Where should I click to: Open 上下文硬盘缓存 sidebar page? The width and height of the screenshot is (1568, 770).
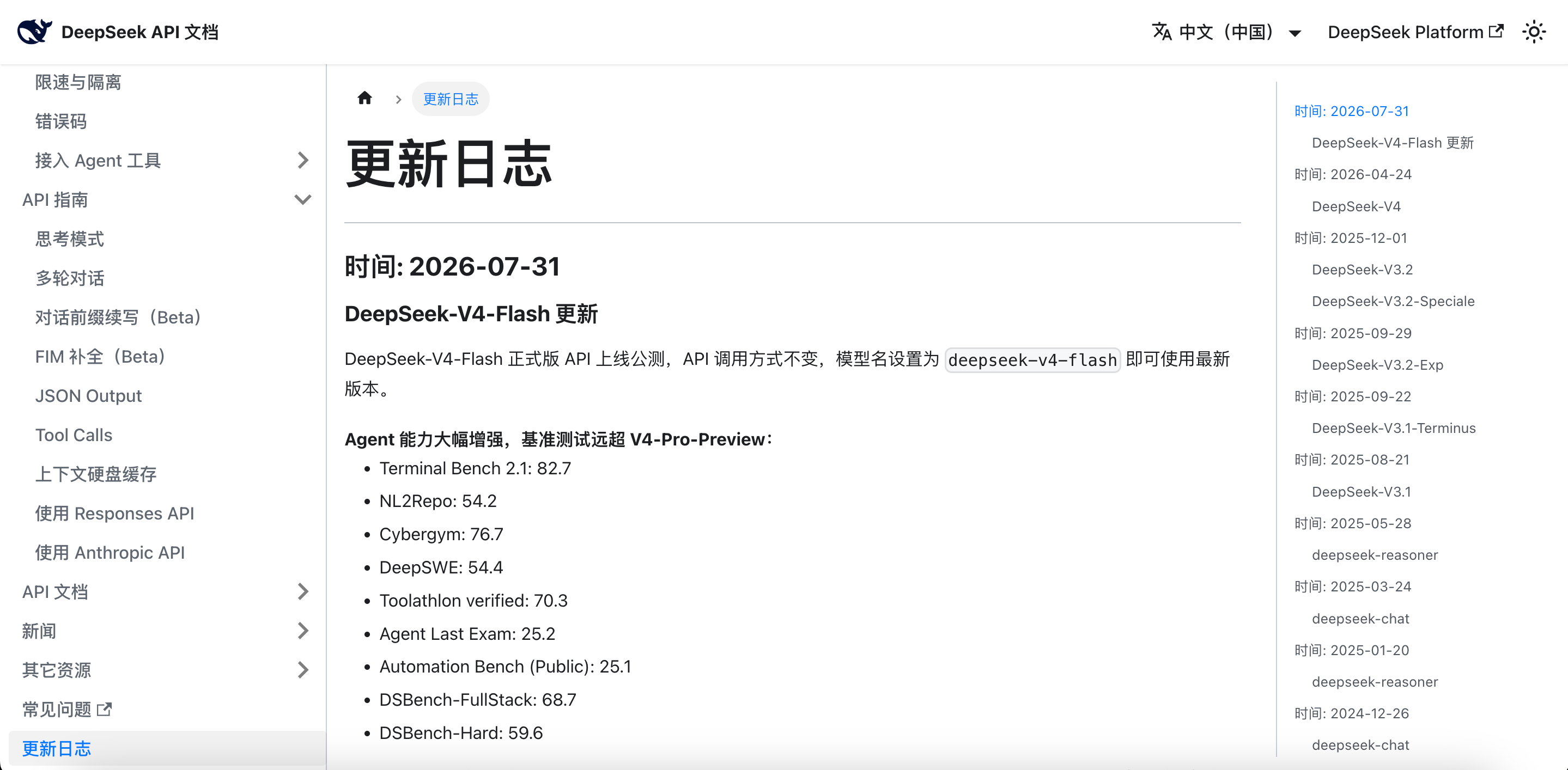tap(95, 474)
